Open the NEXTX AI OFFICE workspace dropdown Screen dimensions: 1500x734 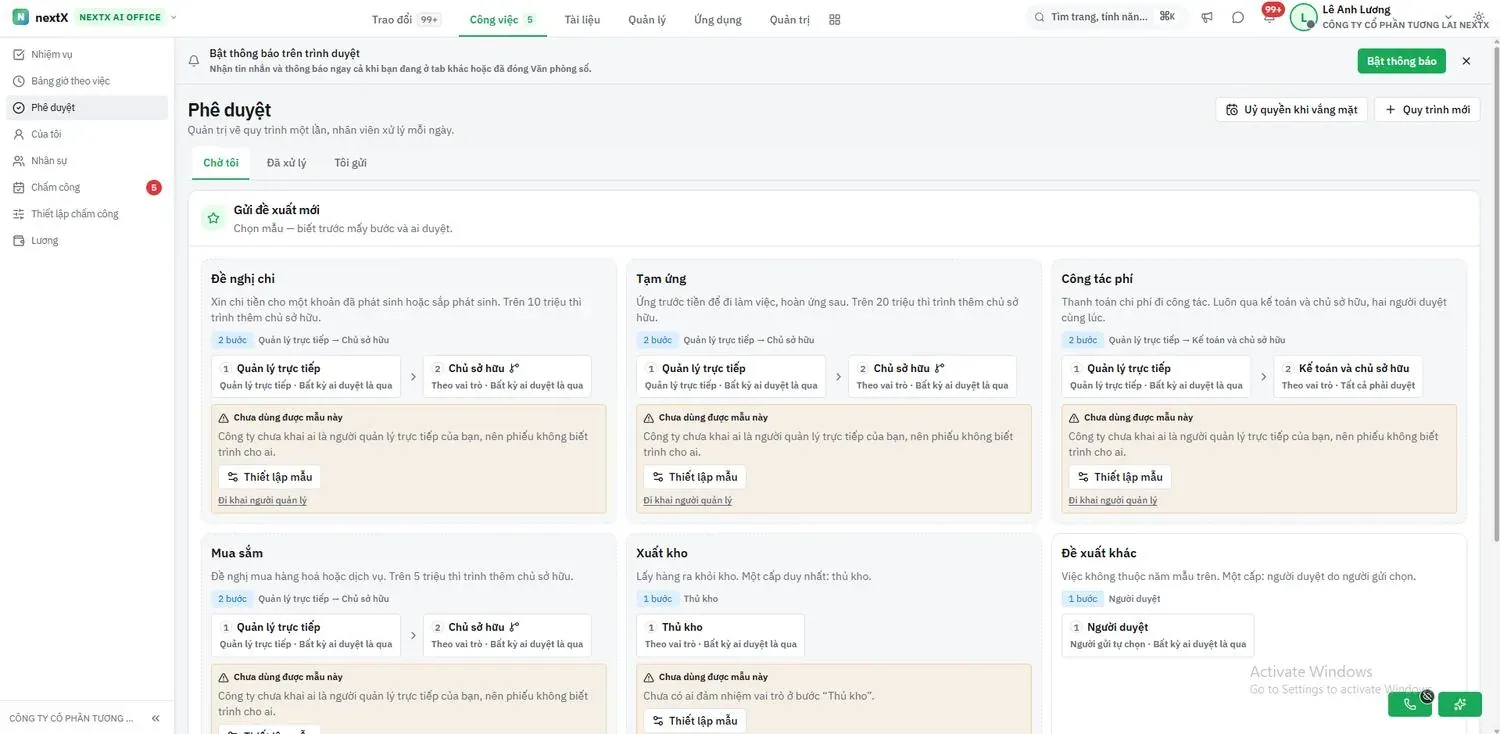pyautogui.click(x=127, y=17)
